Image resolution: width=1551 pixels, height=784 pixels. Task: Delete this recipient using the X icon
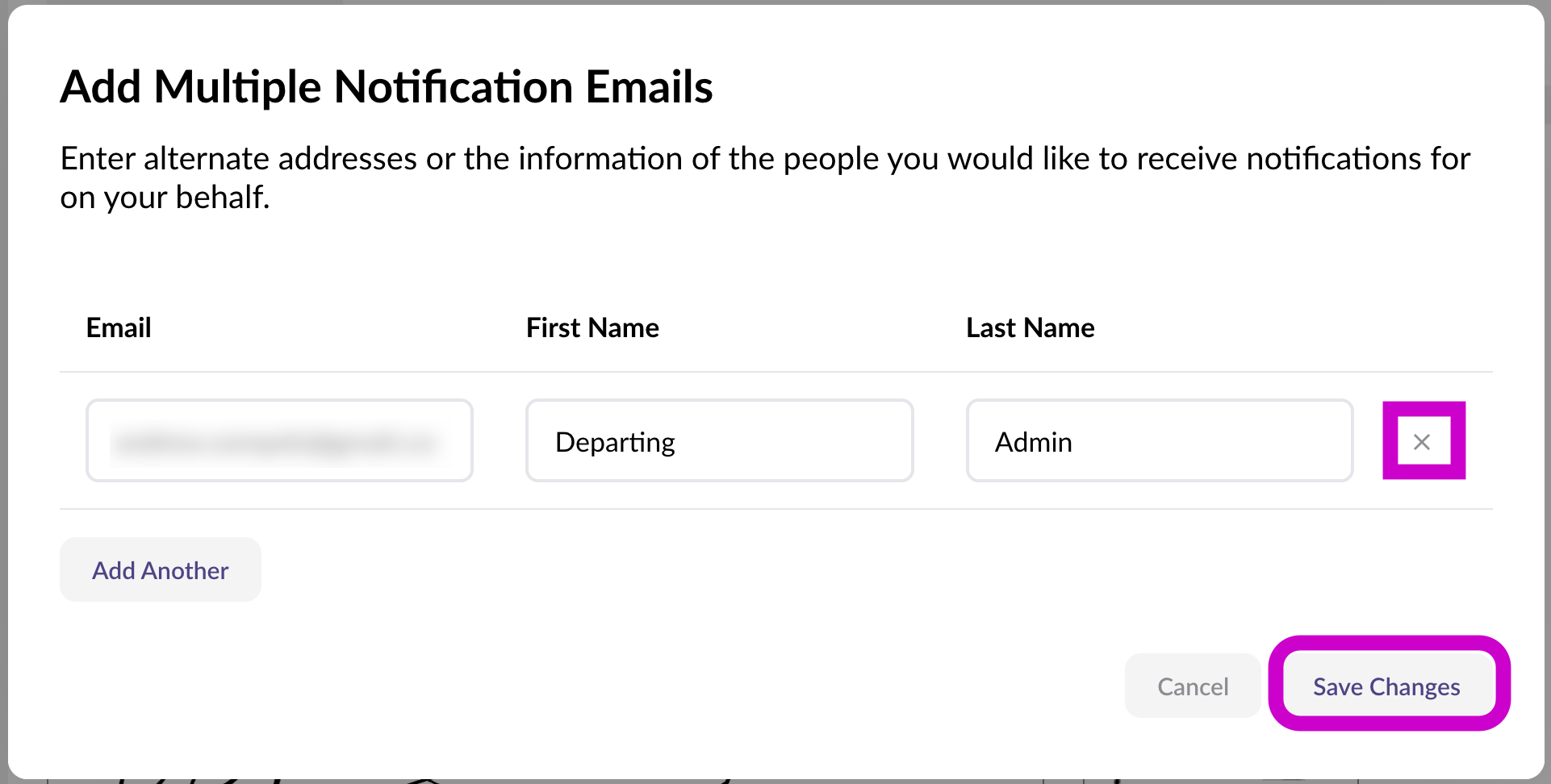point(1422,441)
